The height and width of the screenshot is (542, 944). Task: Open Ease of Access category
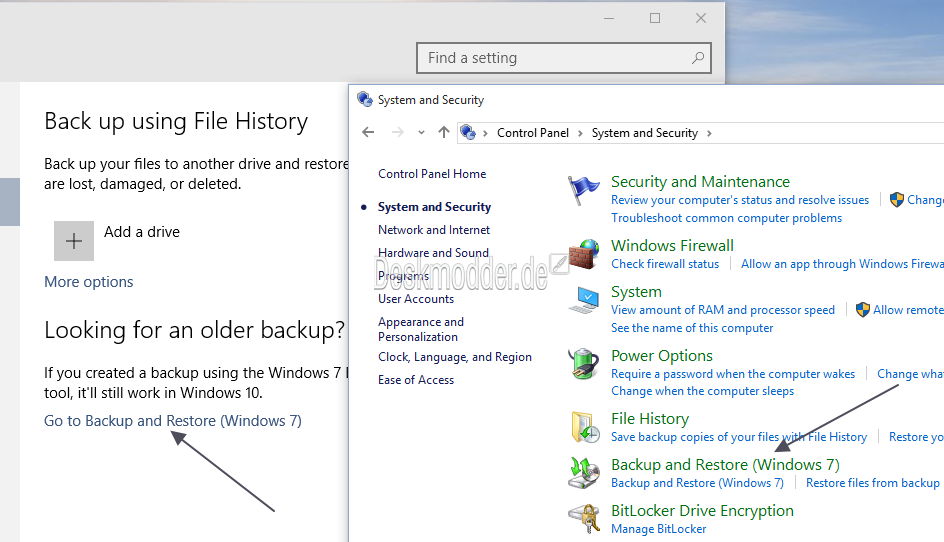[x=416, y=379]
